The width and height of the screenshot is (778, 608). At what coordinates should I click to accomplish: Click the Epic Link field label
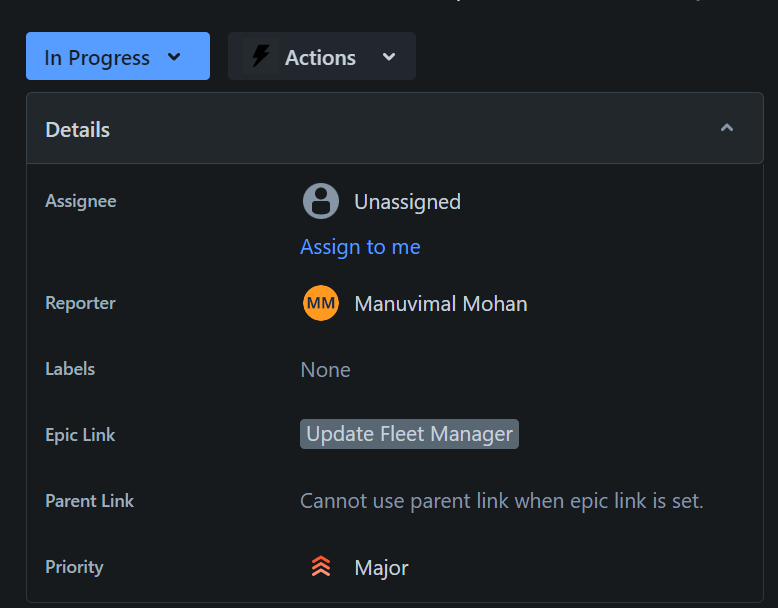[x=80, y=435]
